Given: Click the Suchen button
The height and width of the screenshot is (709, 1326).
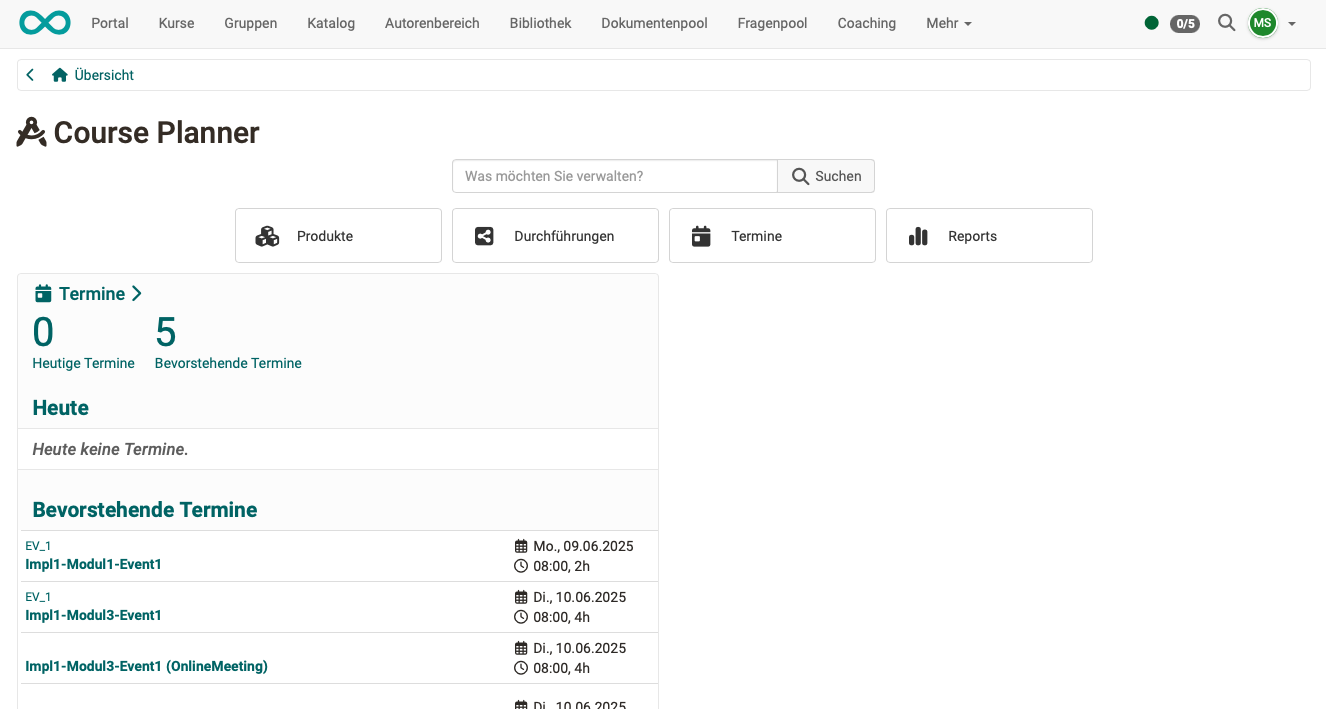Looking at the screenshot, I should point(826,175).
